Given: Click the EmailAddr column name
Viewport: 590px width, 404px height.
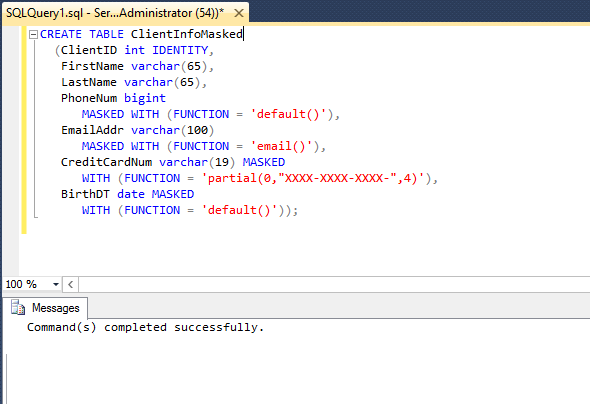Looking at the screenshot, I should pyautogui.click(x=92, y=130).
